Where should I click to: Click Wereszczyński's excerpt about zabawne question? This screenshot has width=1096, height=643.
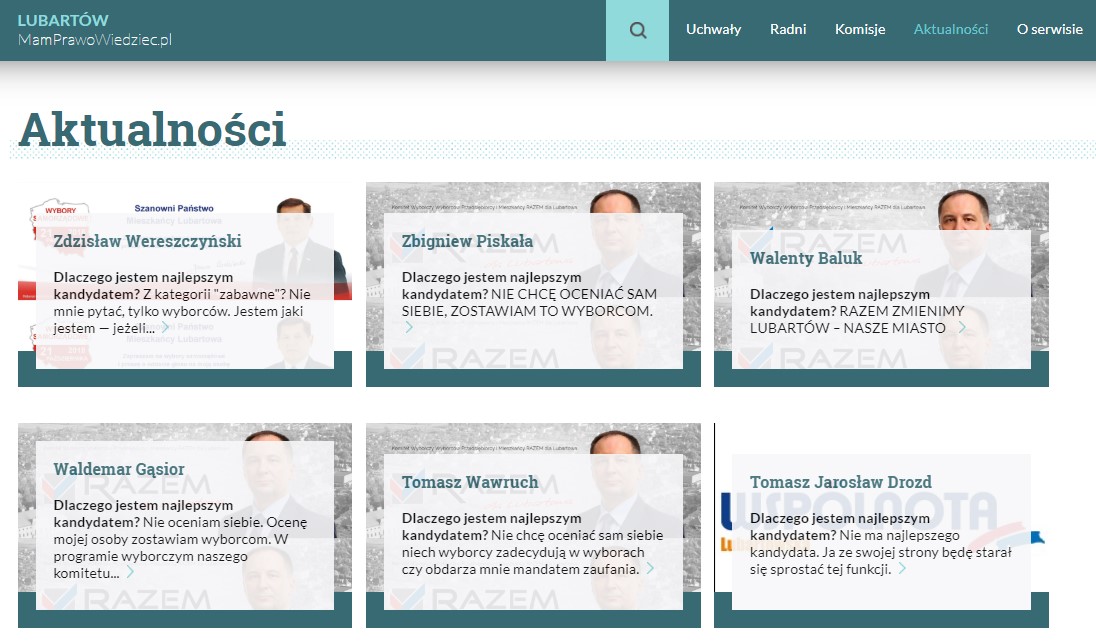click(x=182, y=303)
